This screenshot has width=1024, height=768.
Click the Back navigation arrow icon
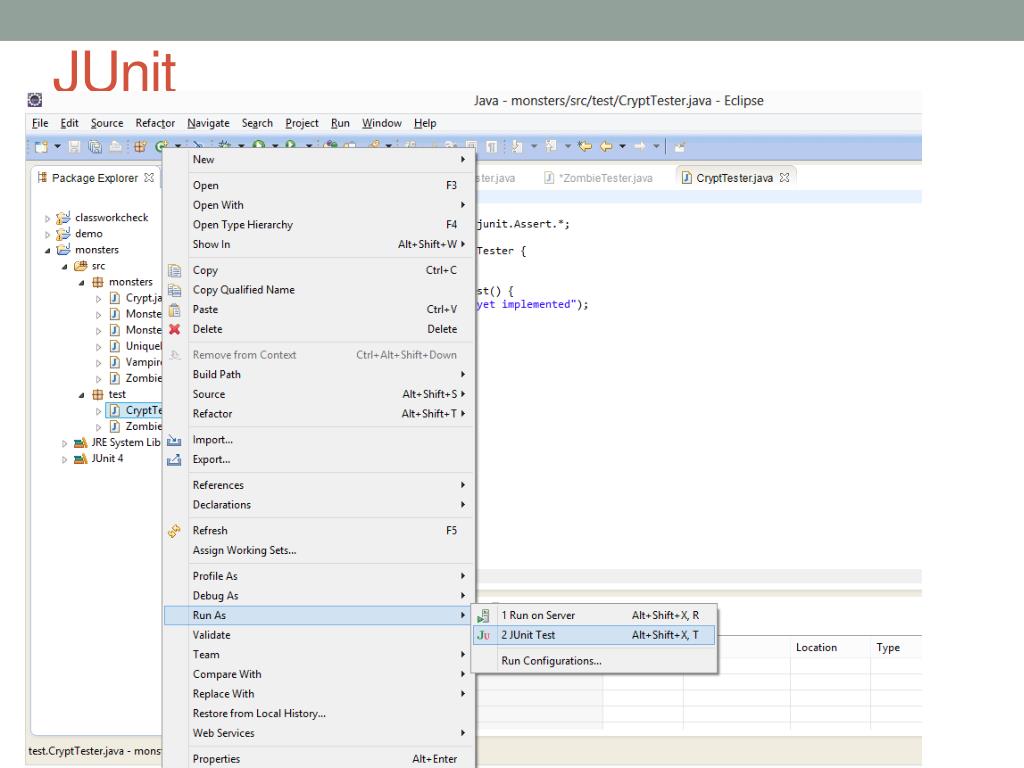606,146
